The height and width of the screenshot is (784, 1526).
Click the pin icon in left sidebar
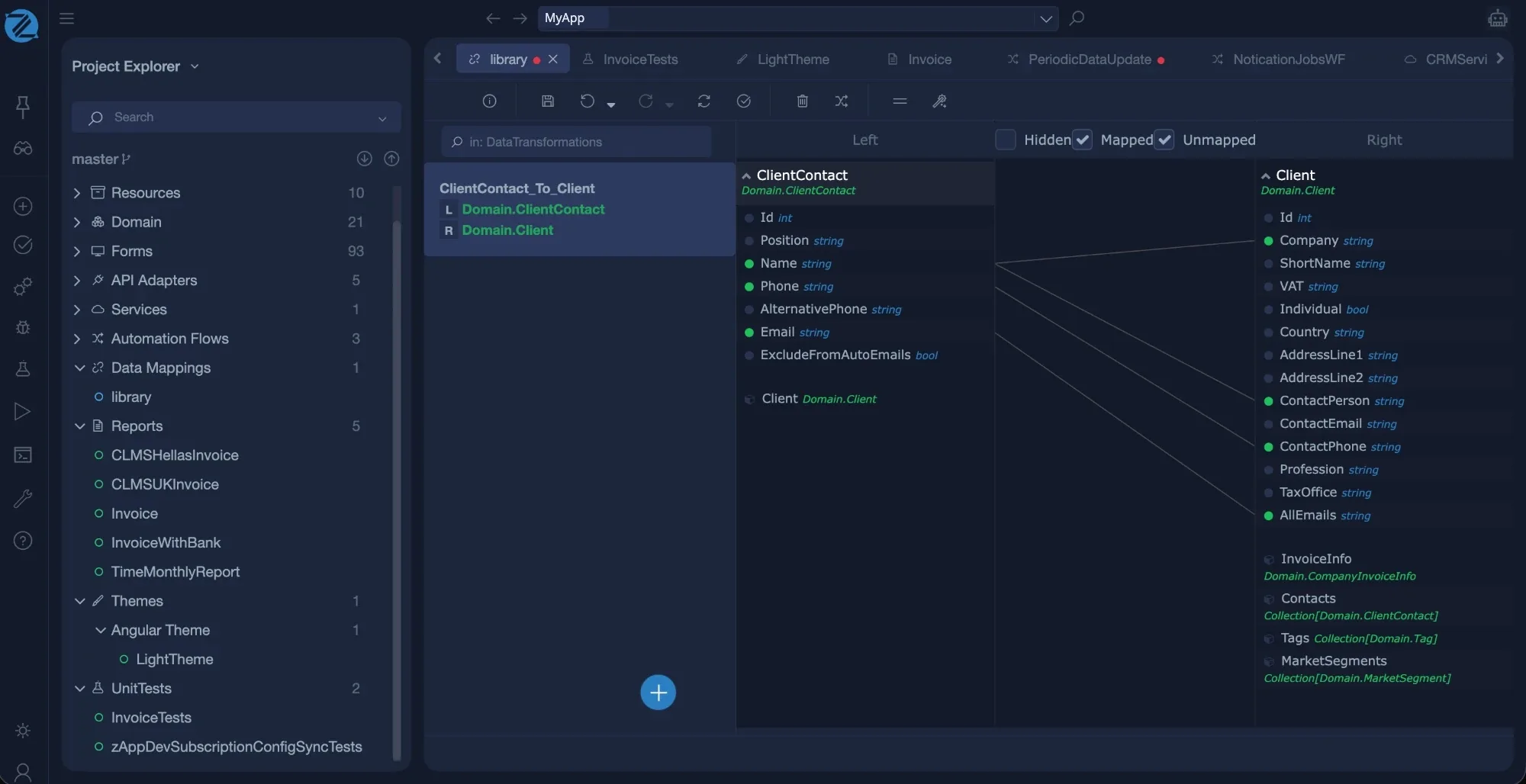point(23,107)
